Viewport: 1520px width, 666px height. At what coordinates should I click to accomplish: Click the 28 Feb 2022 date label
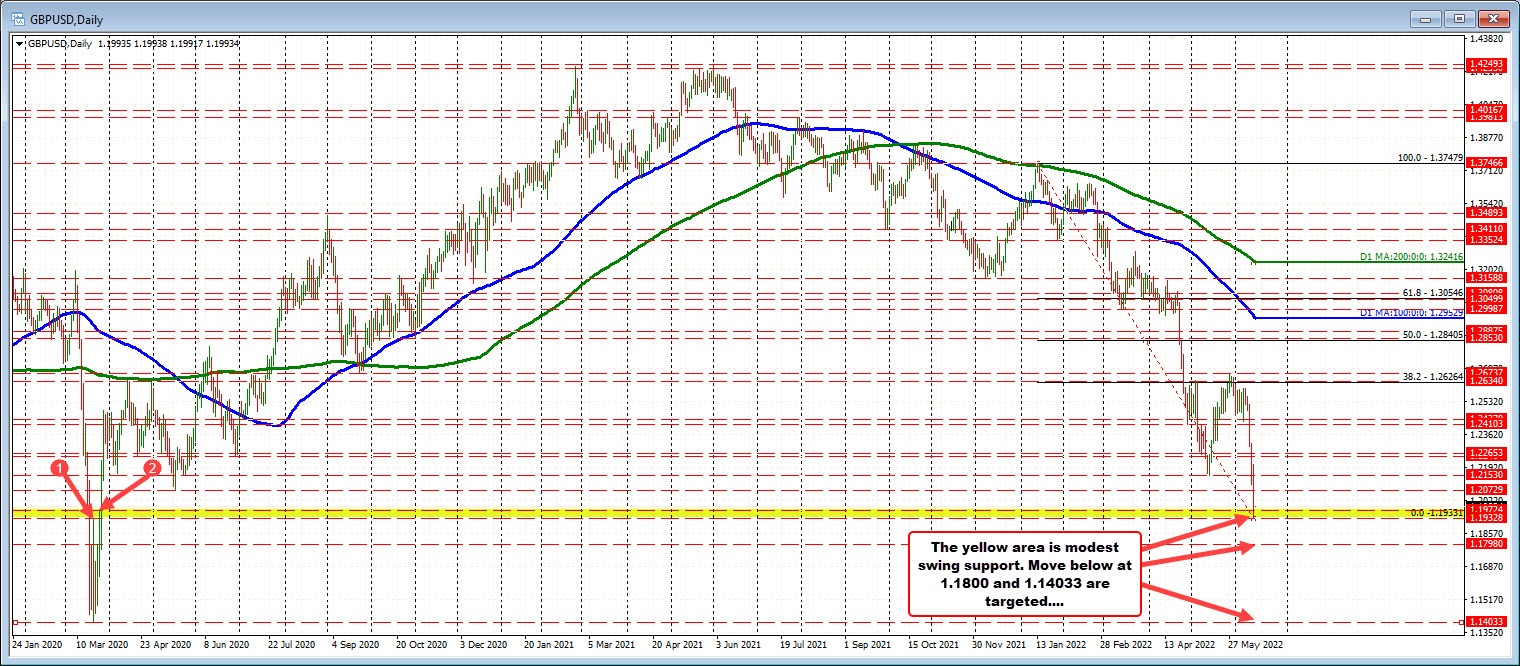1125,646
